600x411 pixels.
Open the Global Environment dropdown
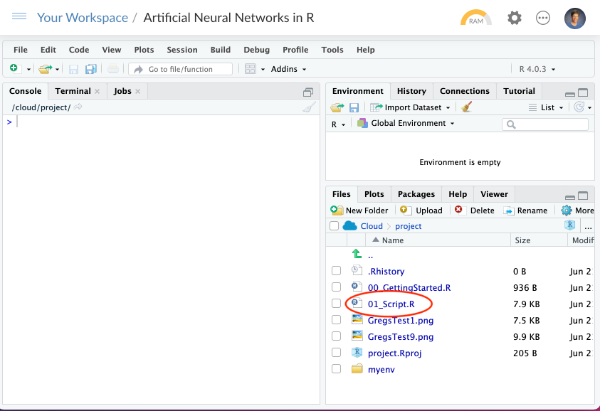click(x=406, y=123)
